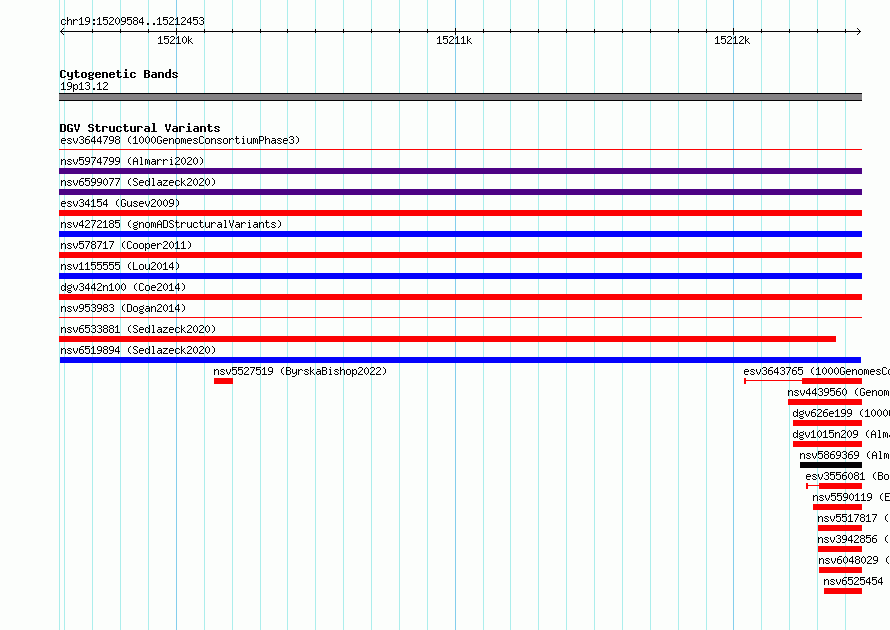The image size is (890, 630).
Task: Open the nsv5869369 variant label
Action: 844,455
